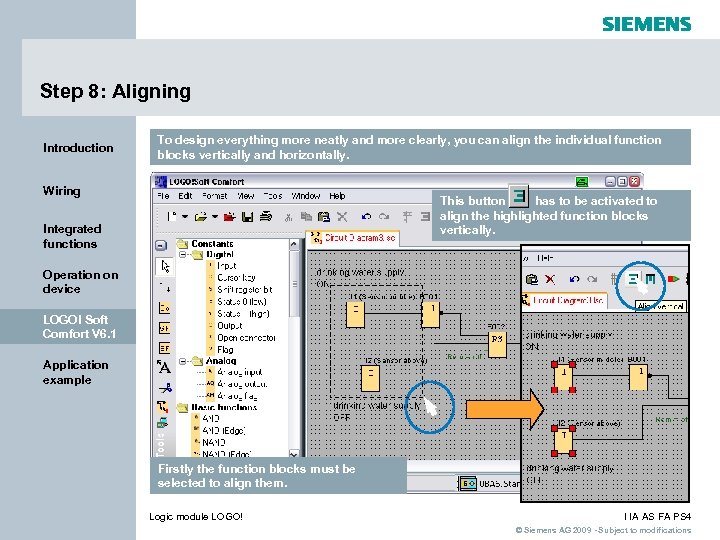Choose the Text 'A' tool
Image resolution: width=720 pixels, height=540 pixels.
coord(164,367)
